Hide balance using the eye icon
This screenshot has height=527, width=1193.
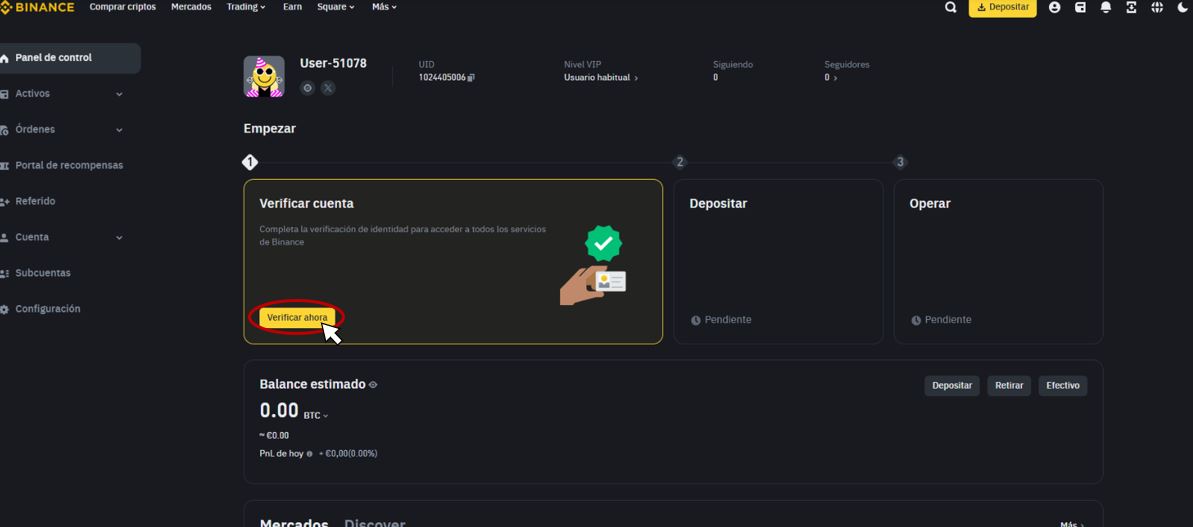coord(373,385)
